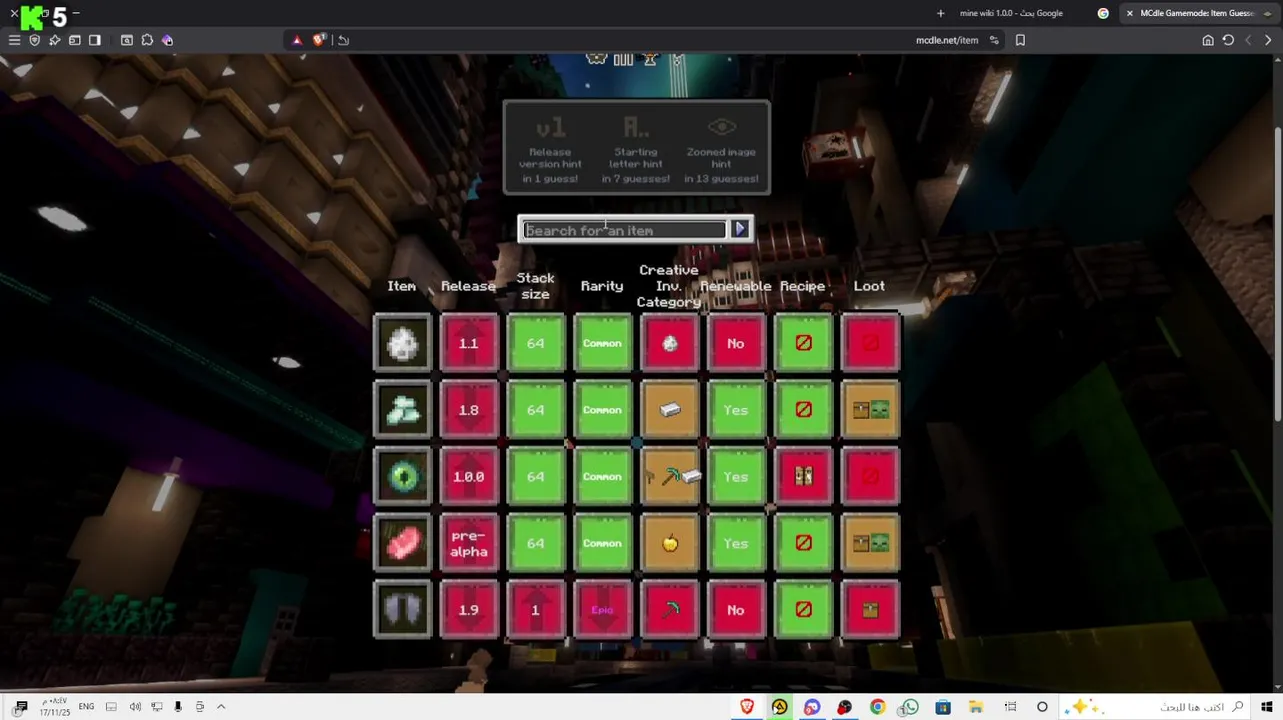The image size is (1283, 720).
Task: Click the Loot column header
Action: click(869, 286)
